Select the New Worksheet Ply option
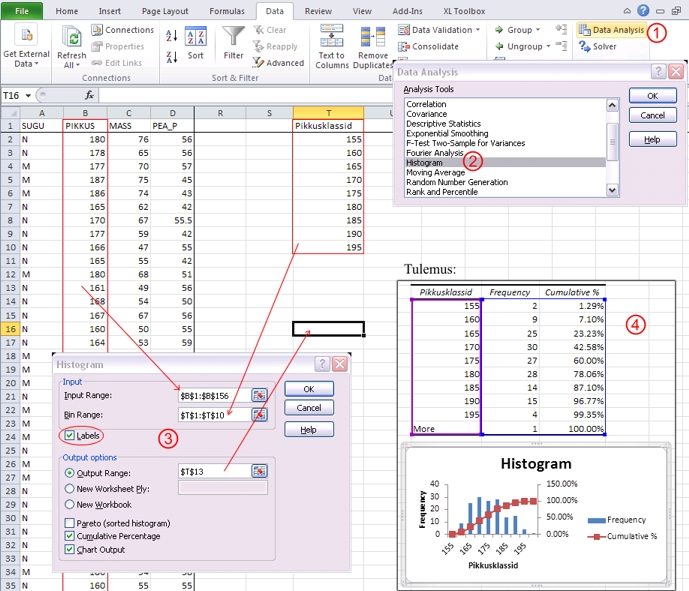The width and height of the screenshot is (689, 591). [69, 489]
